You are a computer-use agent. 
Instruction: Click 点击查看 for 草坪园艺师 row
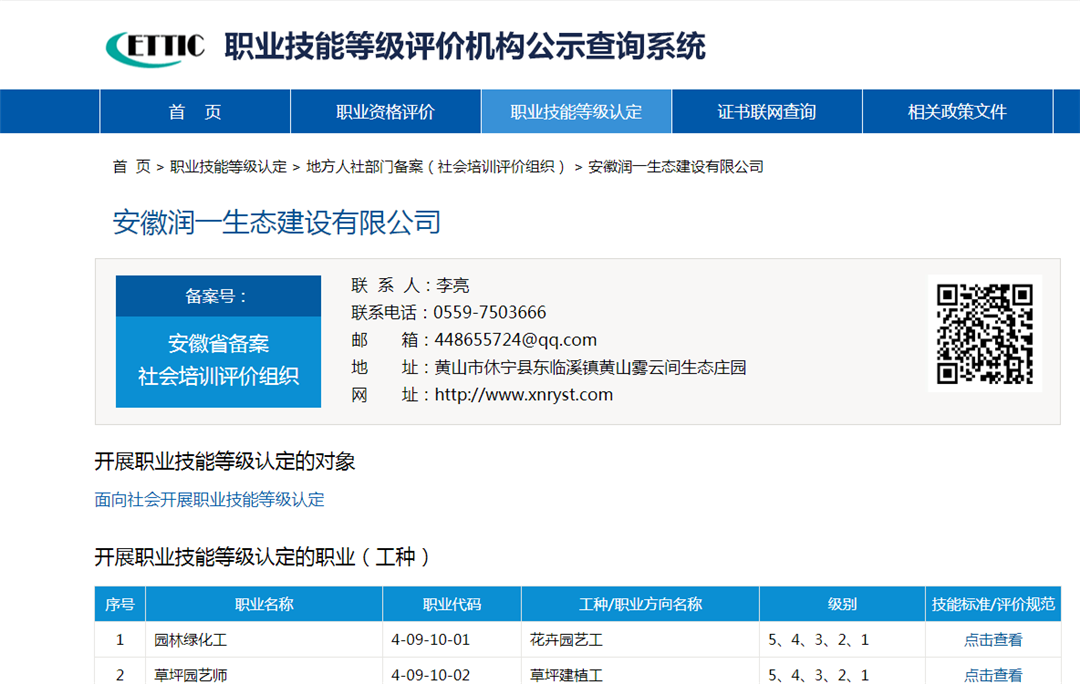point(993,675)
